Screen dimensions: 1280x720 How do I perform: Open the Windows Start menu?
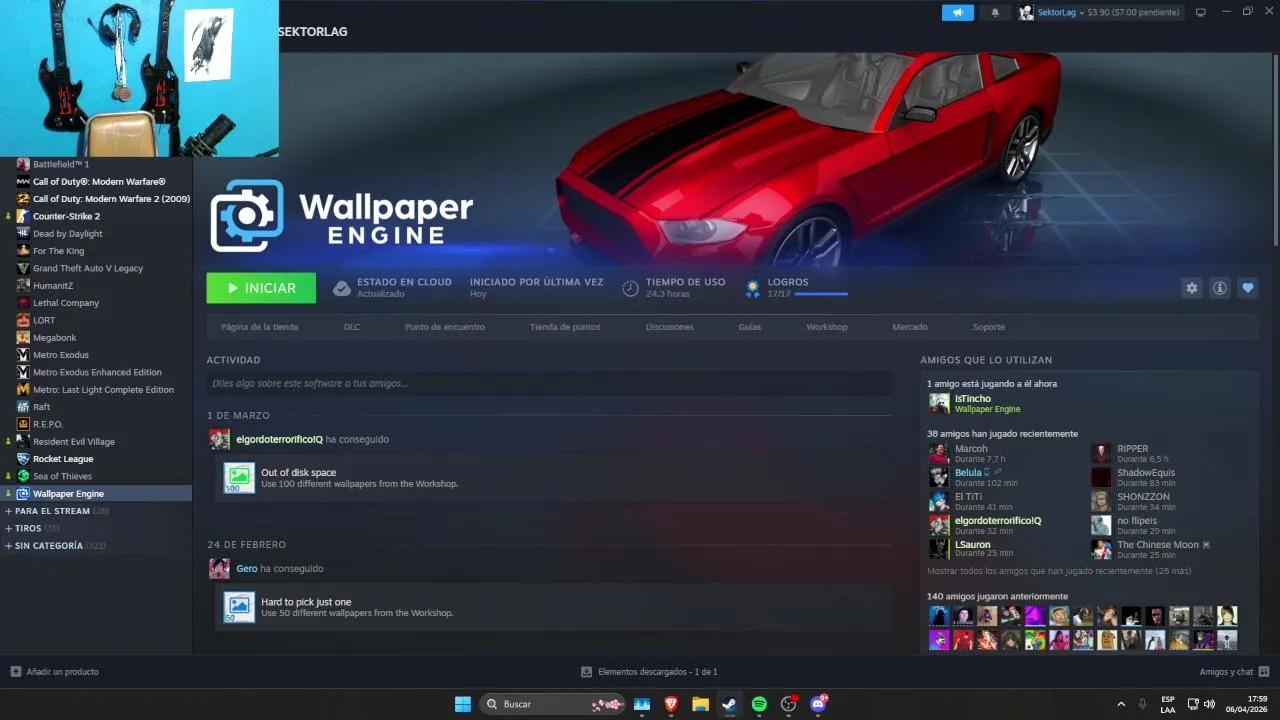coord(463,704)
